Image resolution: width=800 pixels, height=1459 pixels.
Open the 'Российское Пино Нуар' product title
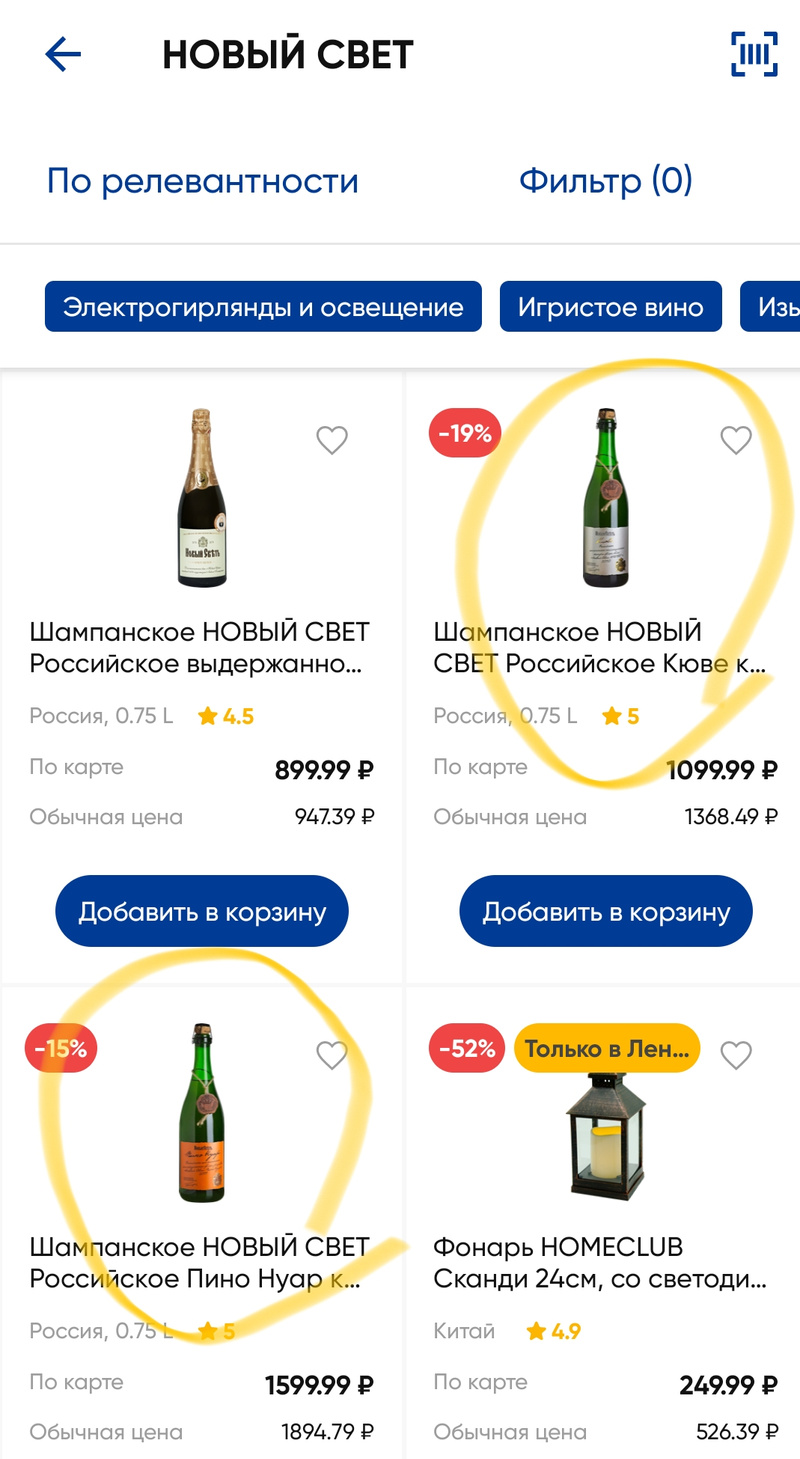tap(200, 1263)
